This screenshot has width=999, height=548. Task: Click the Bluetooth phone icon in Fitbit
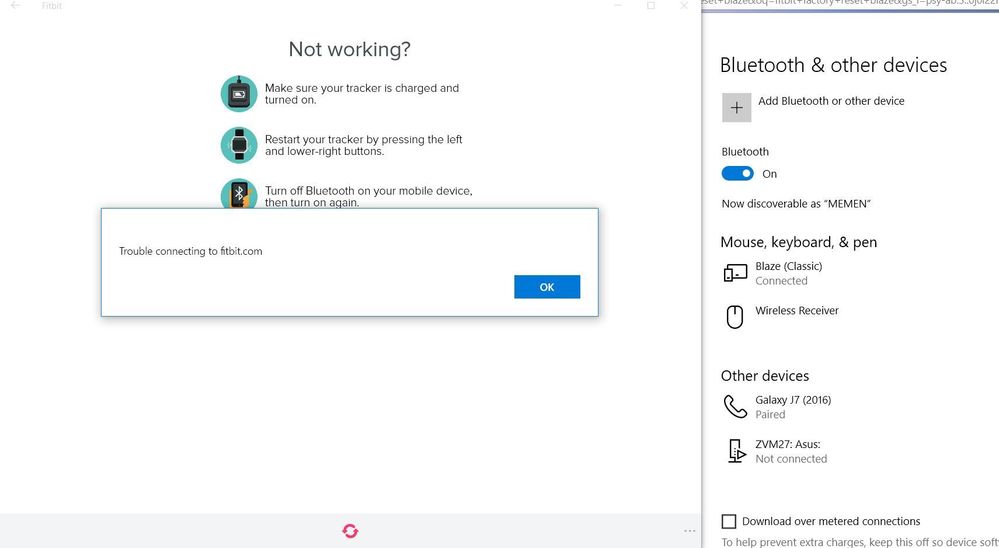coord(239,194)
